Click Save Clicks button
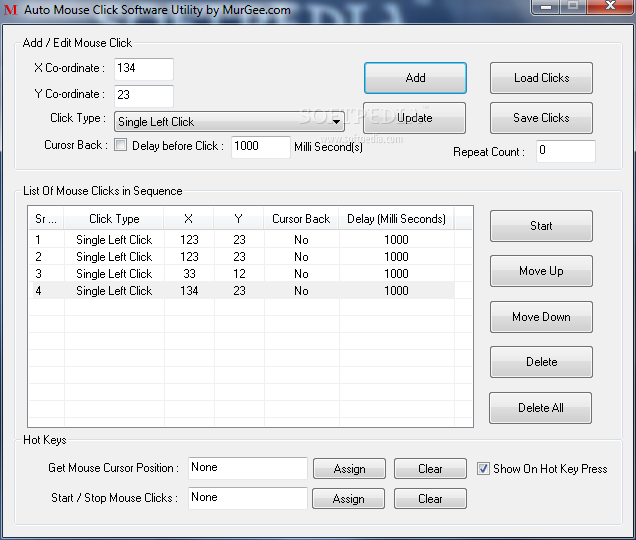This screenshot has height=540, width=636. pos(541,118)
